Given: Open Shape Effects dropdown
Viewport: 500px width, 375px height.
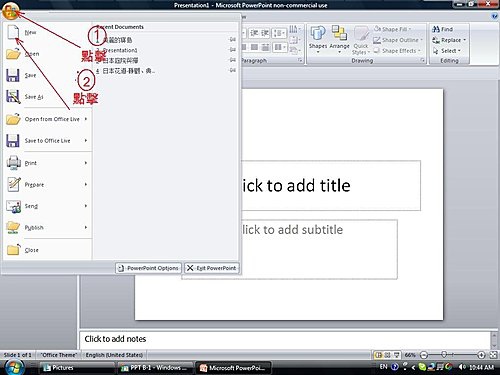Looking at the screenshot, I should (397, 51).
